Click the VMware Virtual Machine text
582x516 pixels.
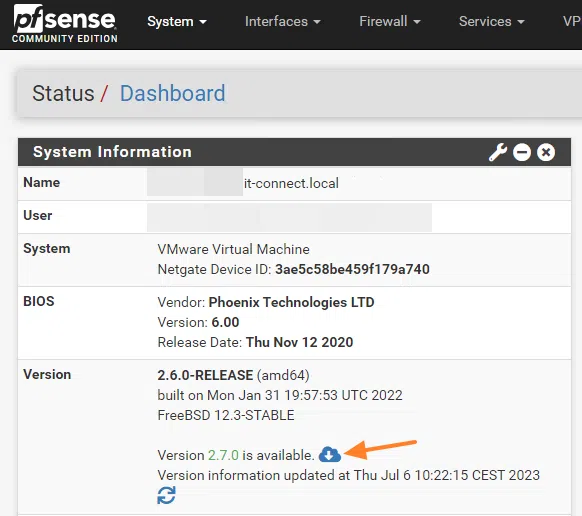pyautogui.click(x=233, y=249)
